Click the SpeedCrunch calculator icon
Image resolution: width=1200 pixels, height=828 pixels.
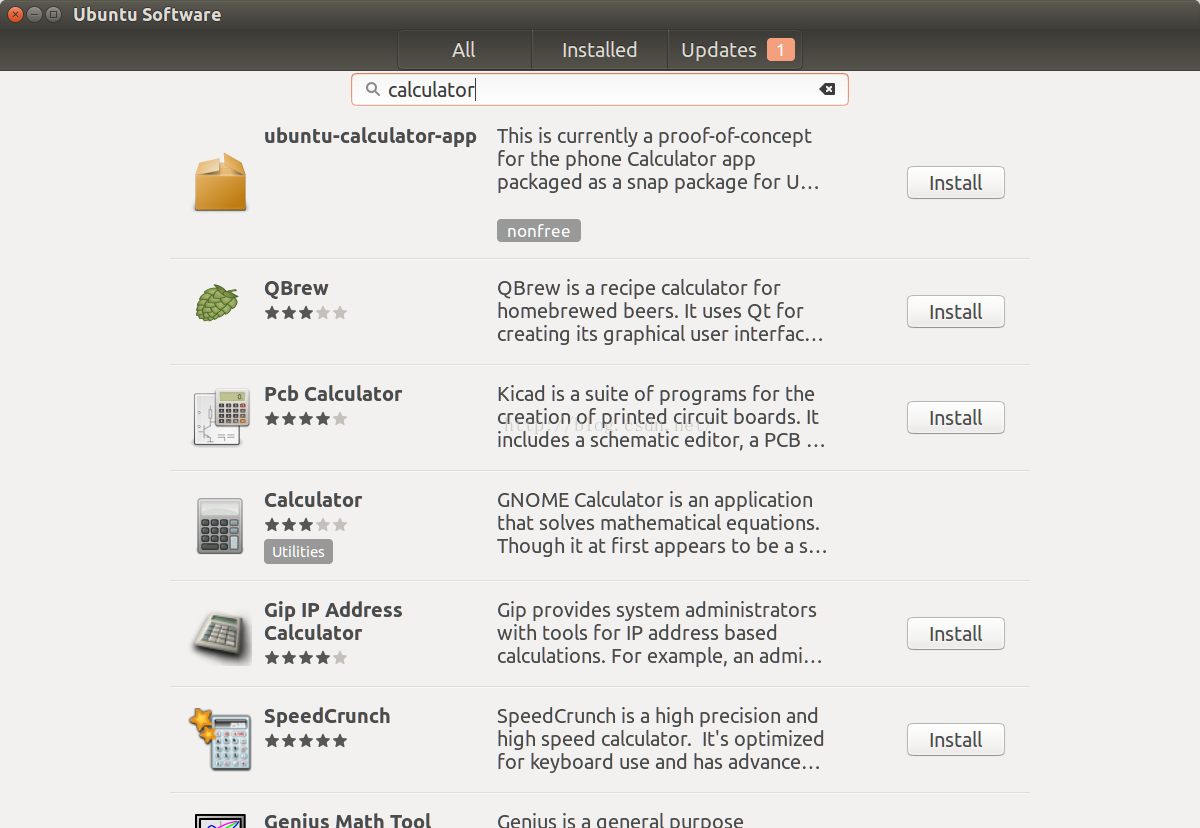tap(219, 739)
